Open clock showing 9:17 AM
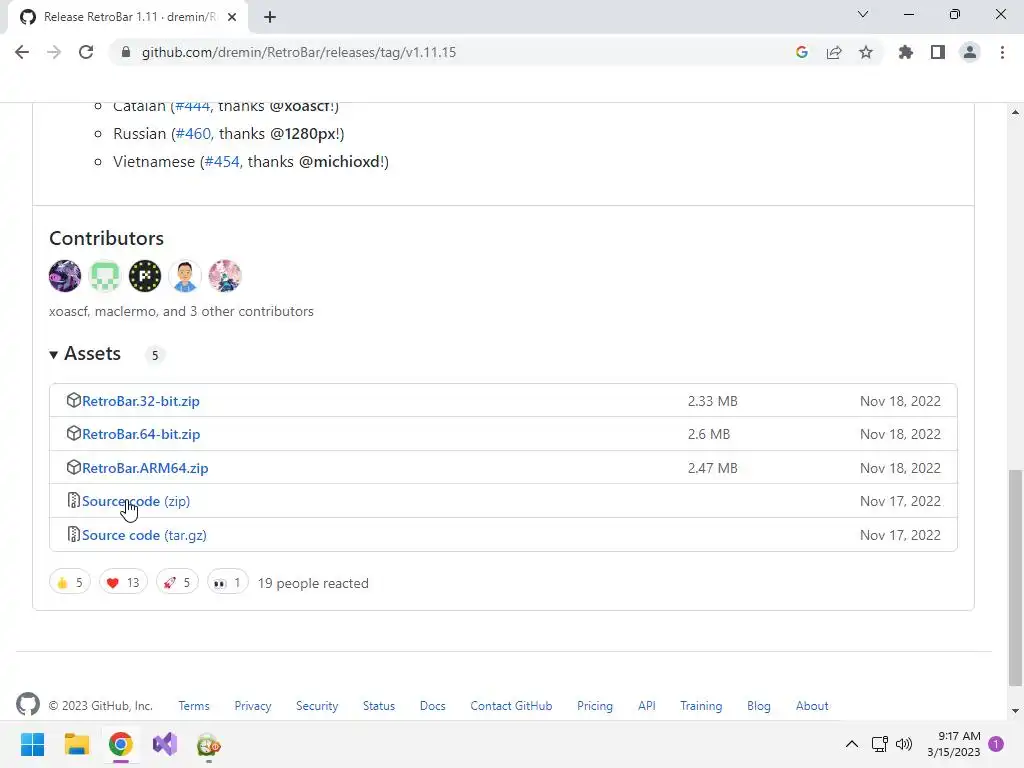Image resolution: width=1024 pixels, height=768 pixels. [953, 744]
